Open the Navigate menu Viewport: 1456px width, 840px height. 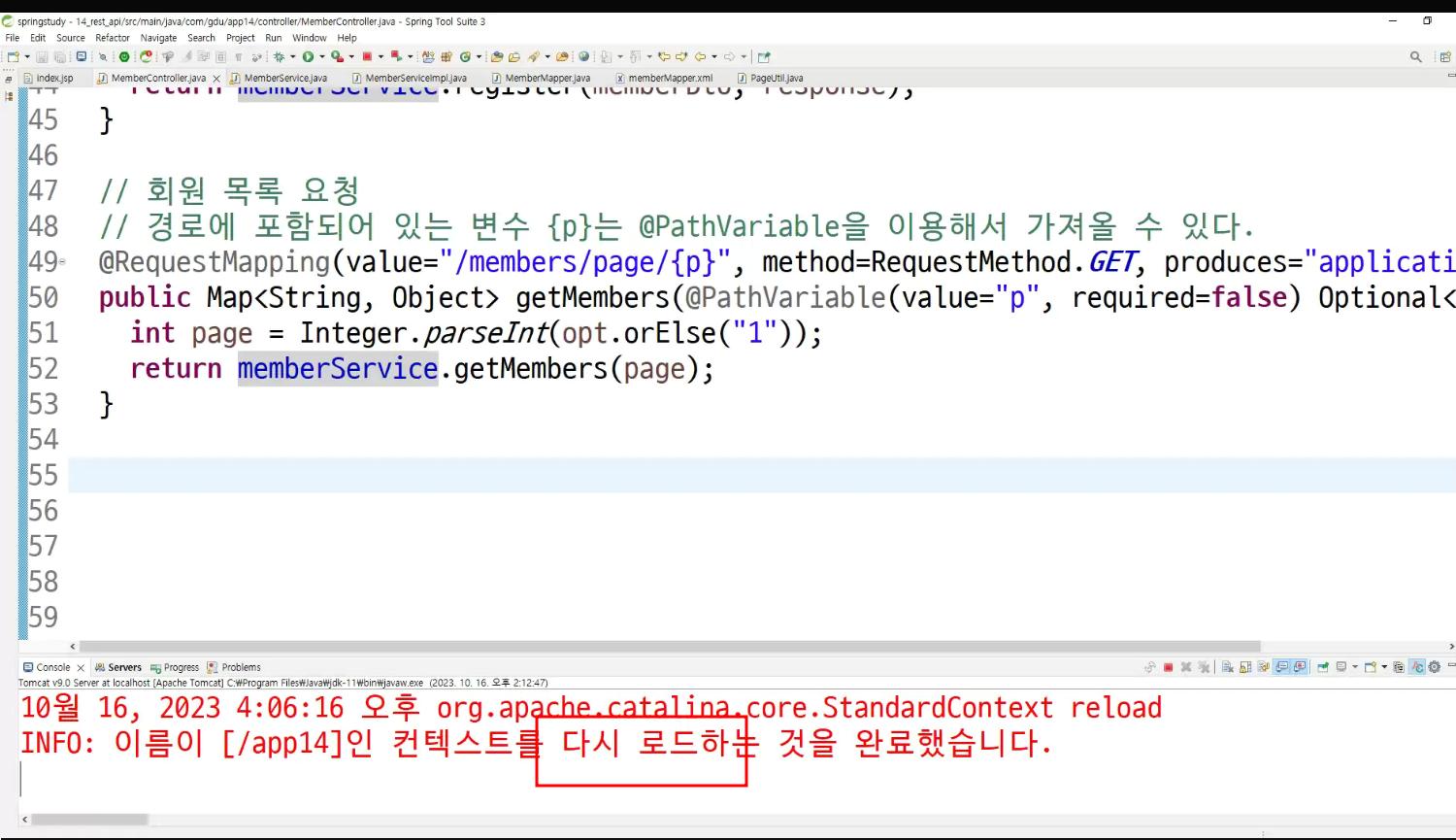click(x=158, y=38)
